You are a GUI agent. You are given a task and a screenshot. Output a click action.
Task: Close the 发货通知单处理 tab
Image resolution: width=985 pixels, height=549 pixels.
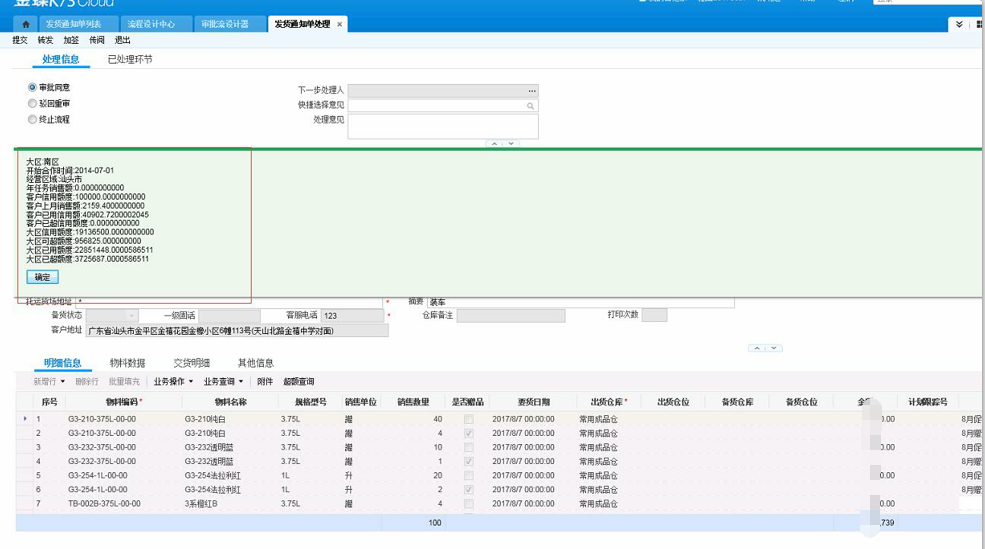(x=340, y=24)
